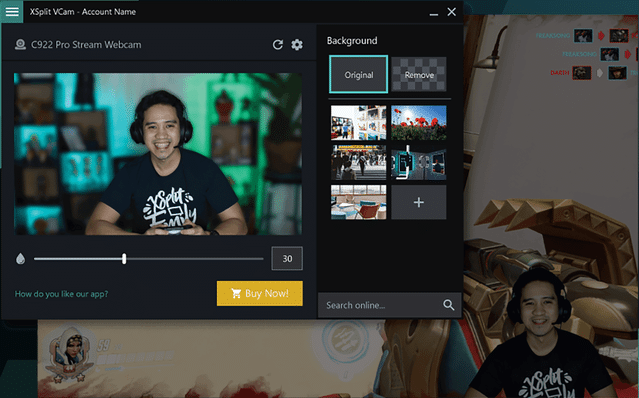Choose the red poppy field background
The image size is (639, 398).
click(x=419, y=123)
